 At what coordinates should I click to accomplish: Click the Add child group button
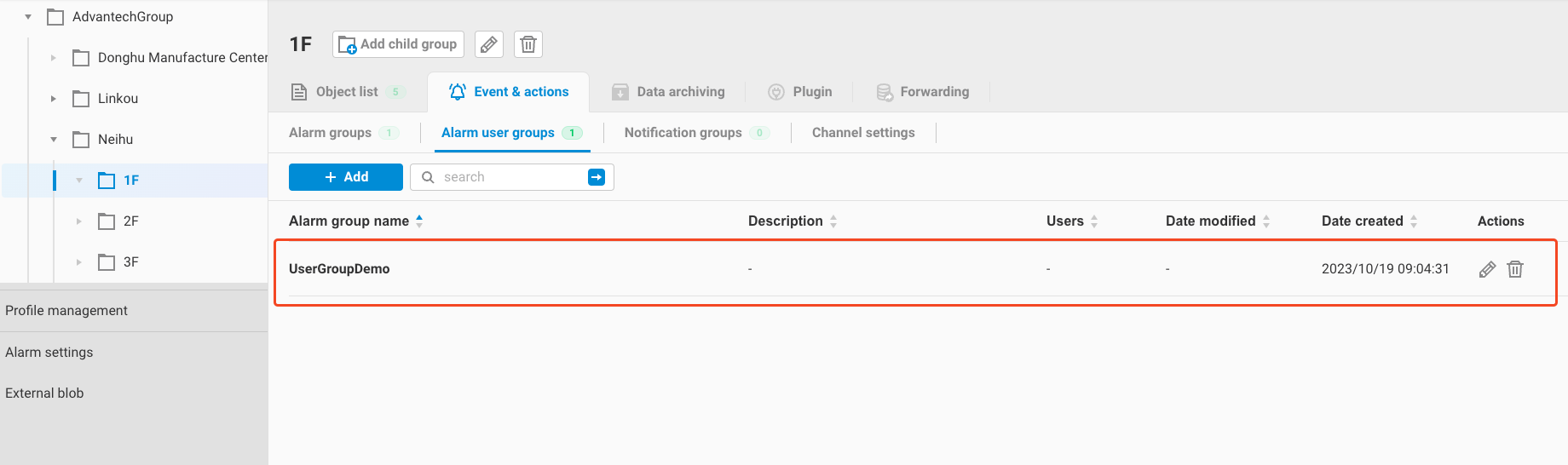click(x=398, y=44)
